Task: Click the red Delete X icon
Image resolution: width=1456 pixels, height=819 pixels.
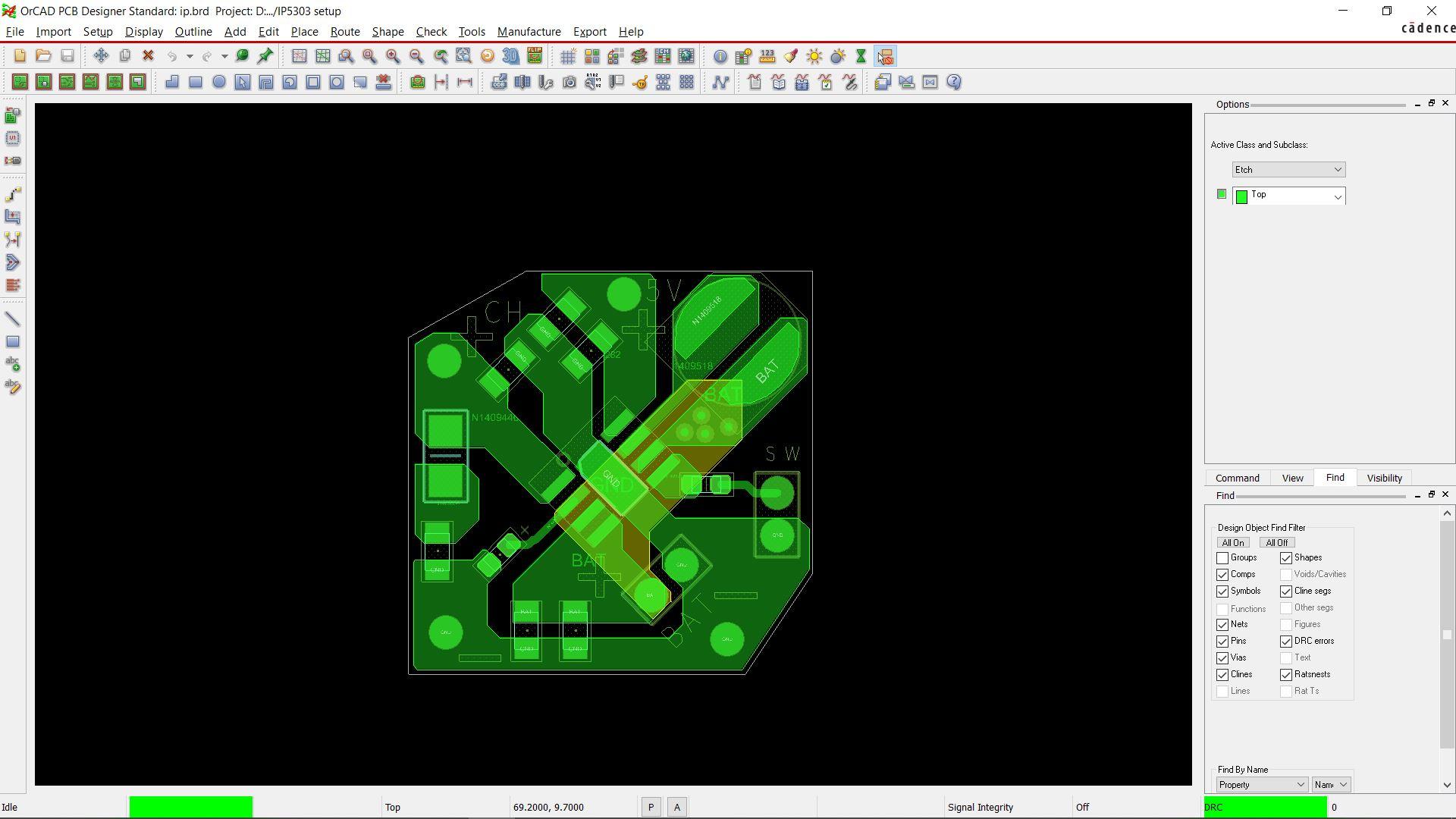Action: (149, 56)
